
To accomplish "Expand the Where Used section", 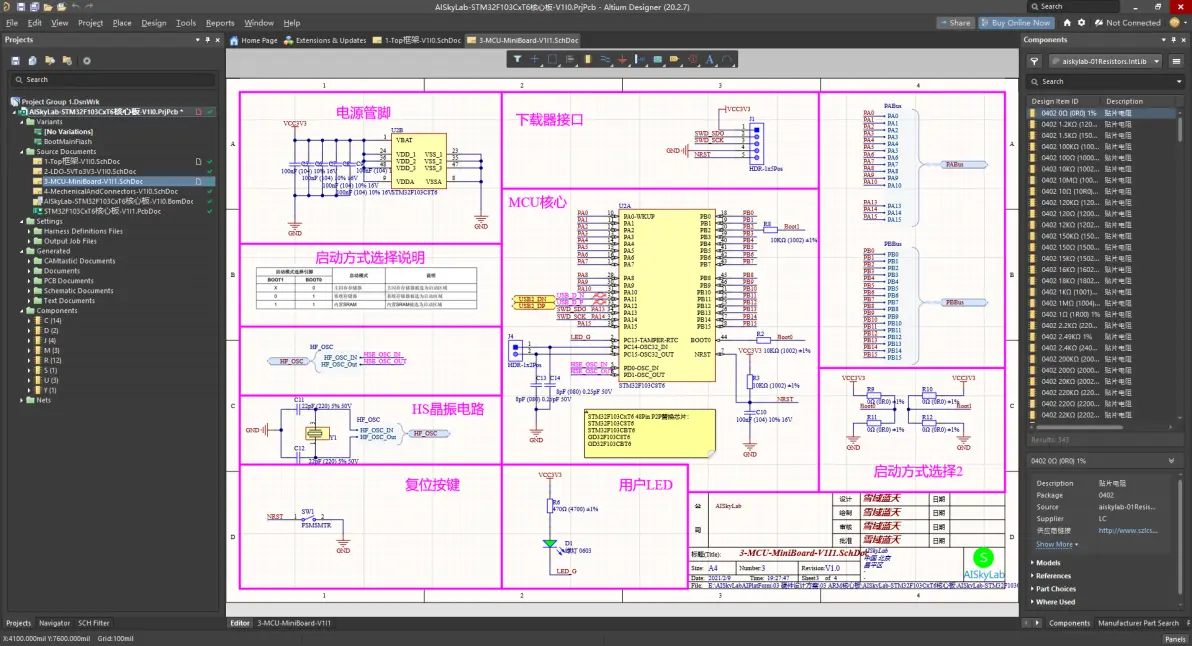I will pyautogui.click(x=1032, y=602).
